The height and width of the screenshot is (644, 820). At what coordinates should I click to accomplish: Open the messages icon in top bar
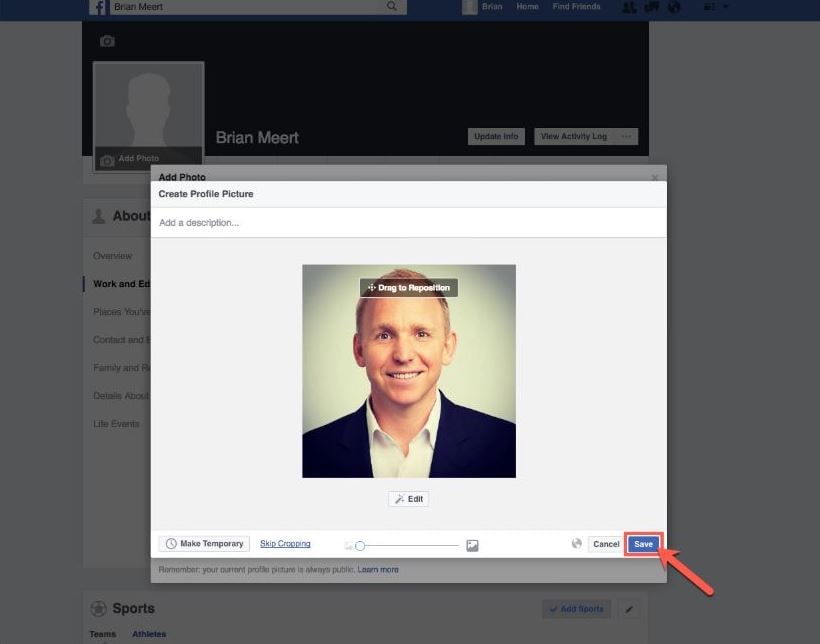[652, 7]
